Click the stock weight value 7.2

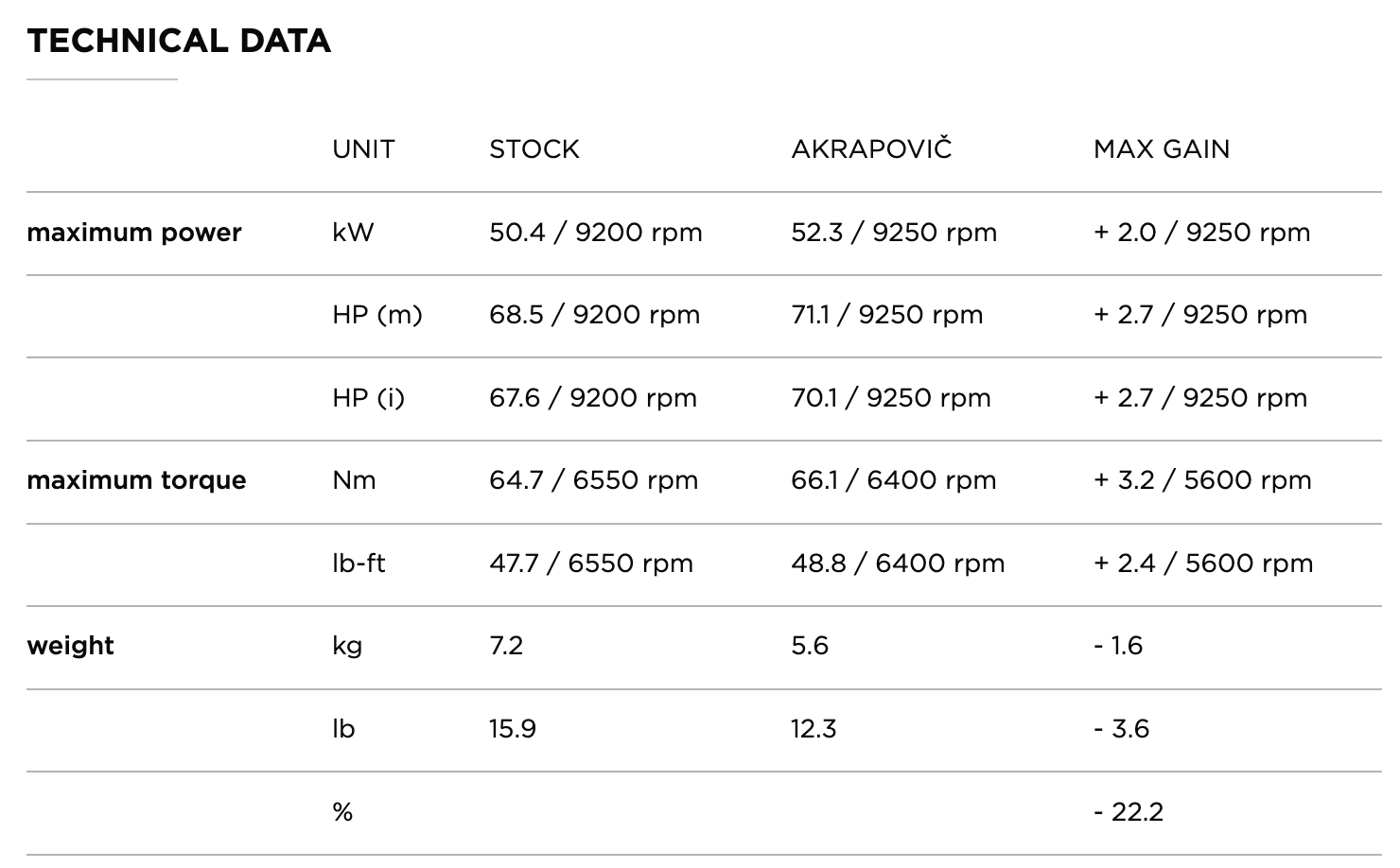506,646
